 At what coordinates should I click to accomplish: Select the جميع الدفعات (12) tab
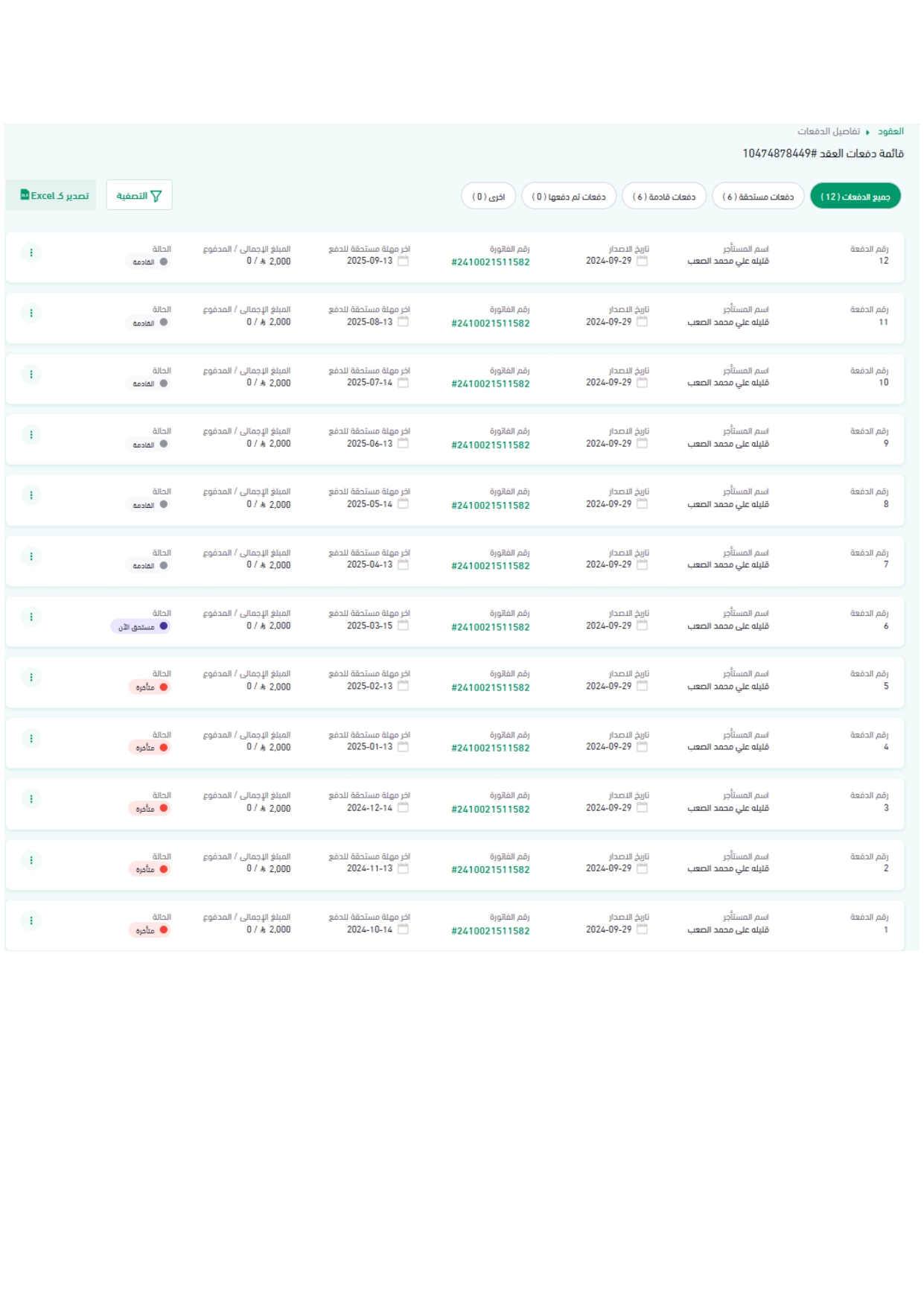tap(855, 197)
